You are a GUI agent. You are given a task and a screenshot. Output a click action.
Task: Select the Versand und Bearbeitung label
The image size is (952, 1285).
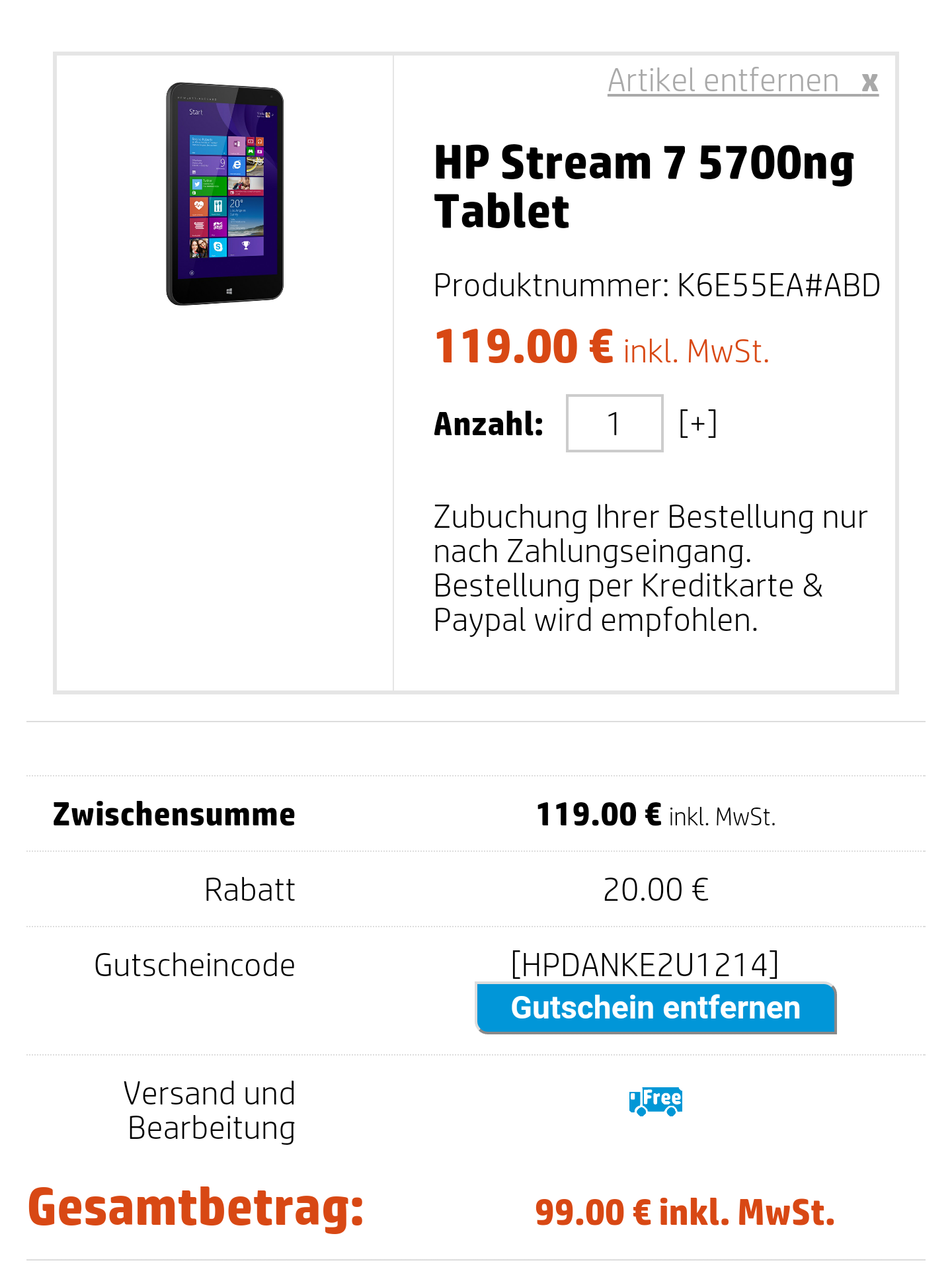tap(210, 1110)
